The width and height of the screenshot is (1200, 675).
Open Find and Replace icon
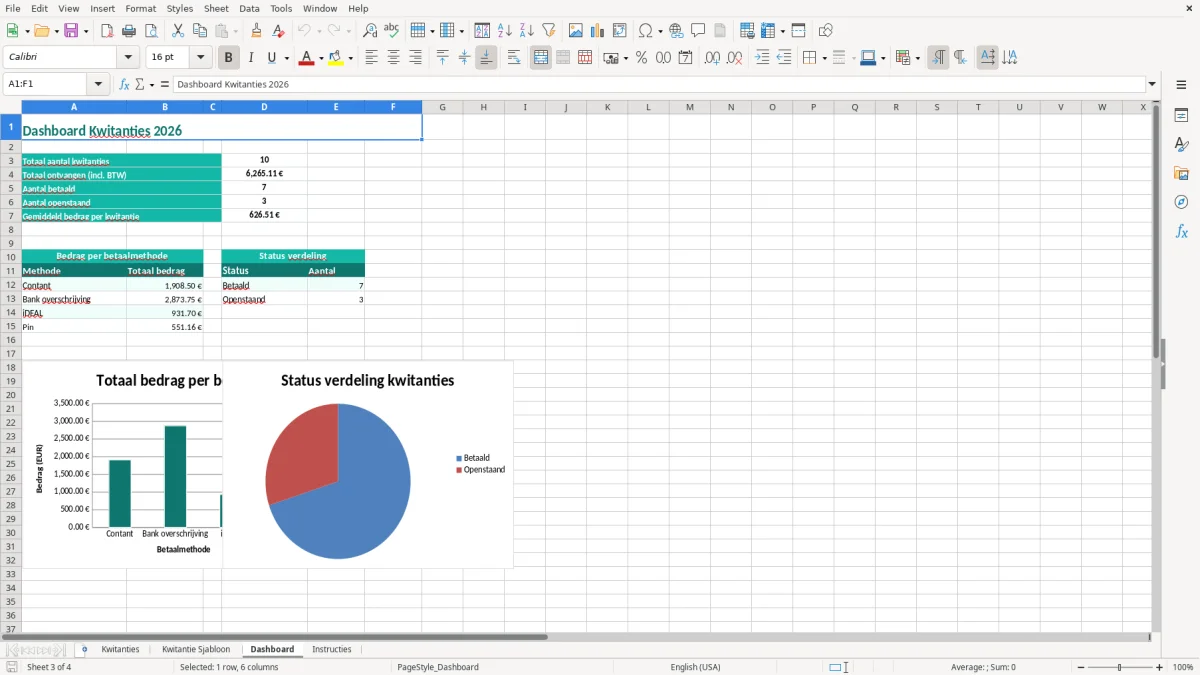370,31
